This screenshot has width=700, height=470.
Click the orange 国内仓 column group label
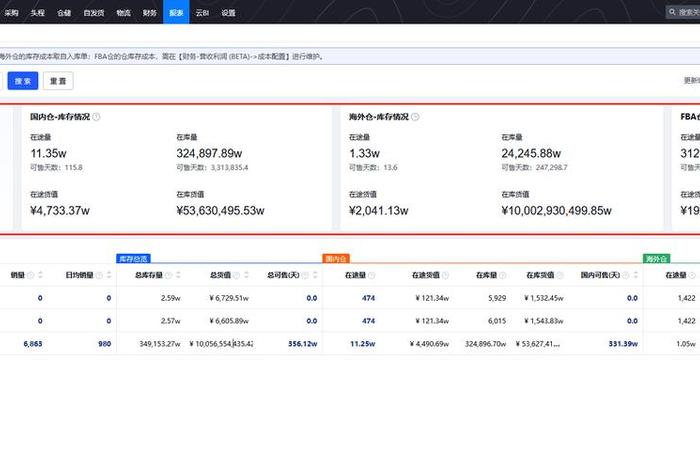click(x=336, y=259)
